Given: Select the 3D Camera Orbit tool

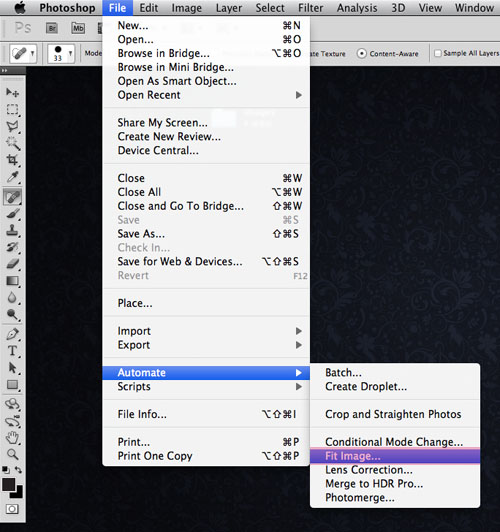Looking at the screenshot, I should coord(13,421).
